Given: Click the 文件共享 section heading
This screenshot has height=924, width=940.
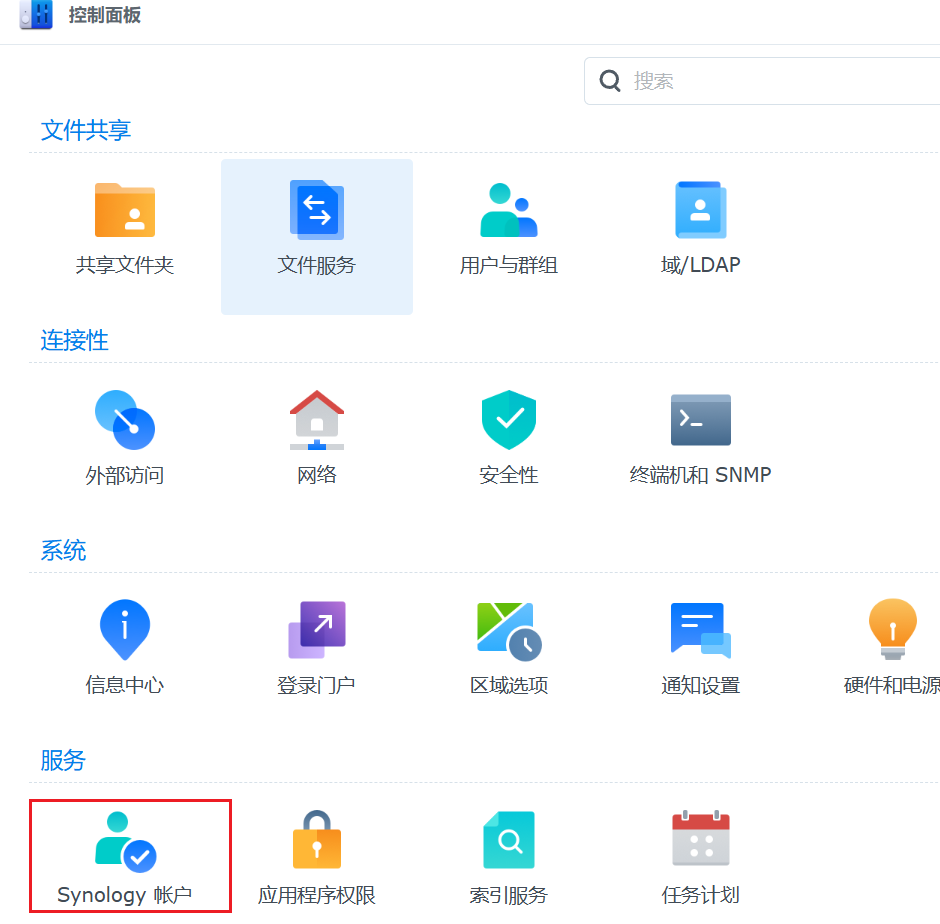Looking at the screenshot, I should 86,130.
